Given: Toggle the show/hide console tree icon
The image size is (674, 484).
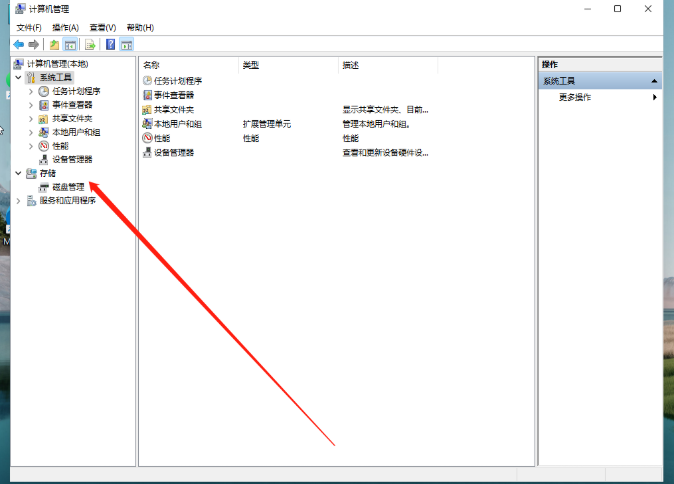Looking at the screenshot, I should tap(70, 45).
